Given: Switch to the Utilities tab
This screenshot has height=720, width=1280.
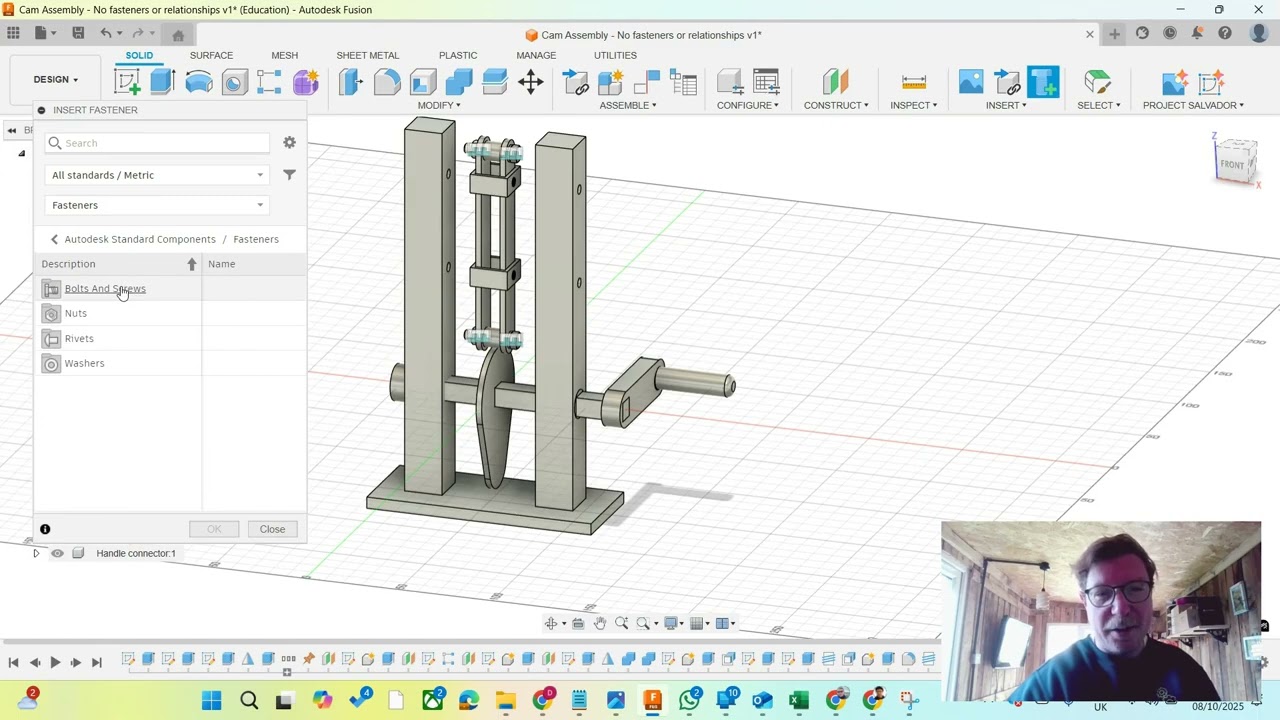Looking at the screenshot, I should coord(615,55).
